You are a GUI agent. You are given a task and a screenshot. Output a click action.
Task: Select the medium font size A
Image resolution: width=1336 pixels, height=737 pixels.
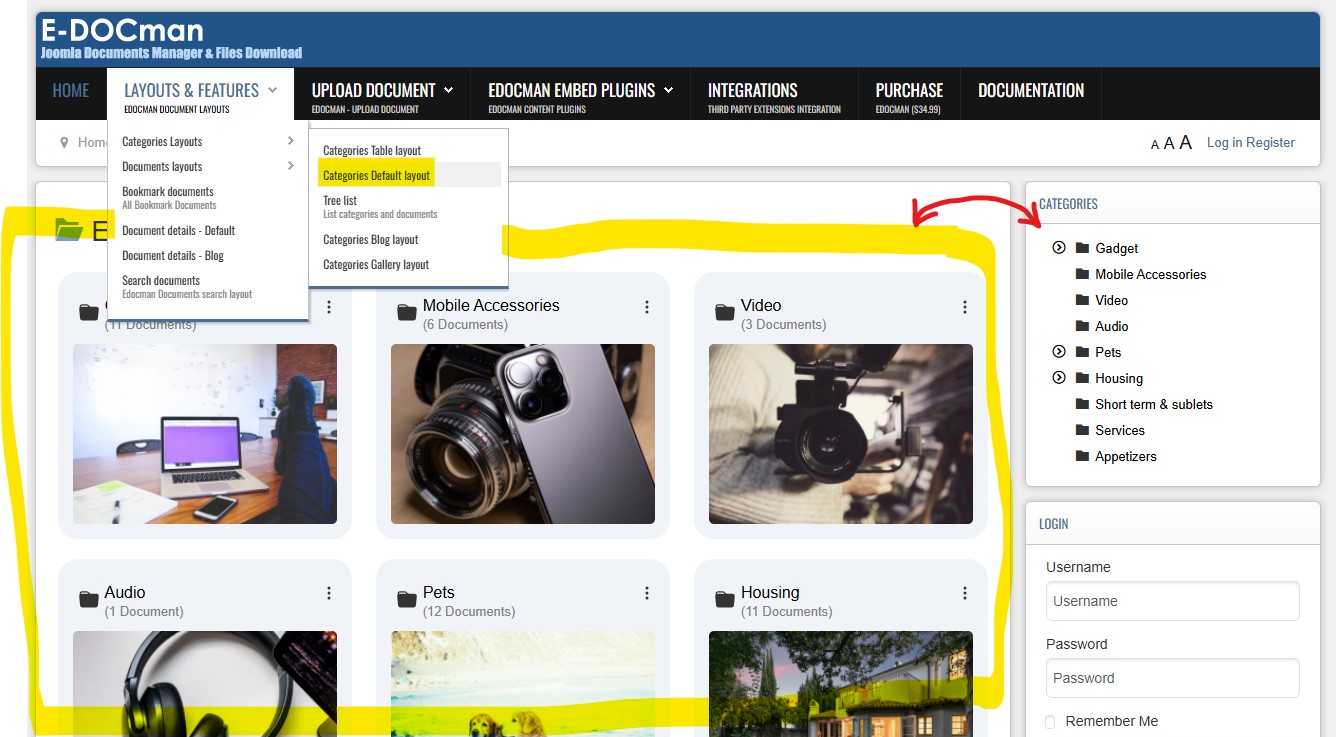click(1169, 144)
